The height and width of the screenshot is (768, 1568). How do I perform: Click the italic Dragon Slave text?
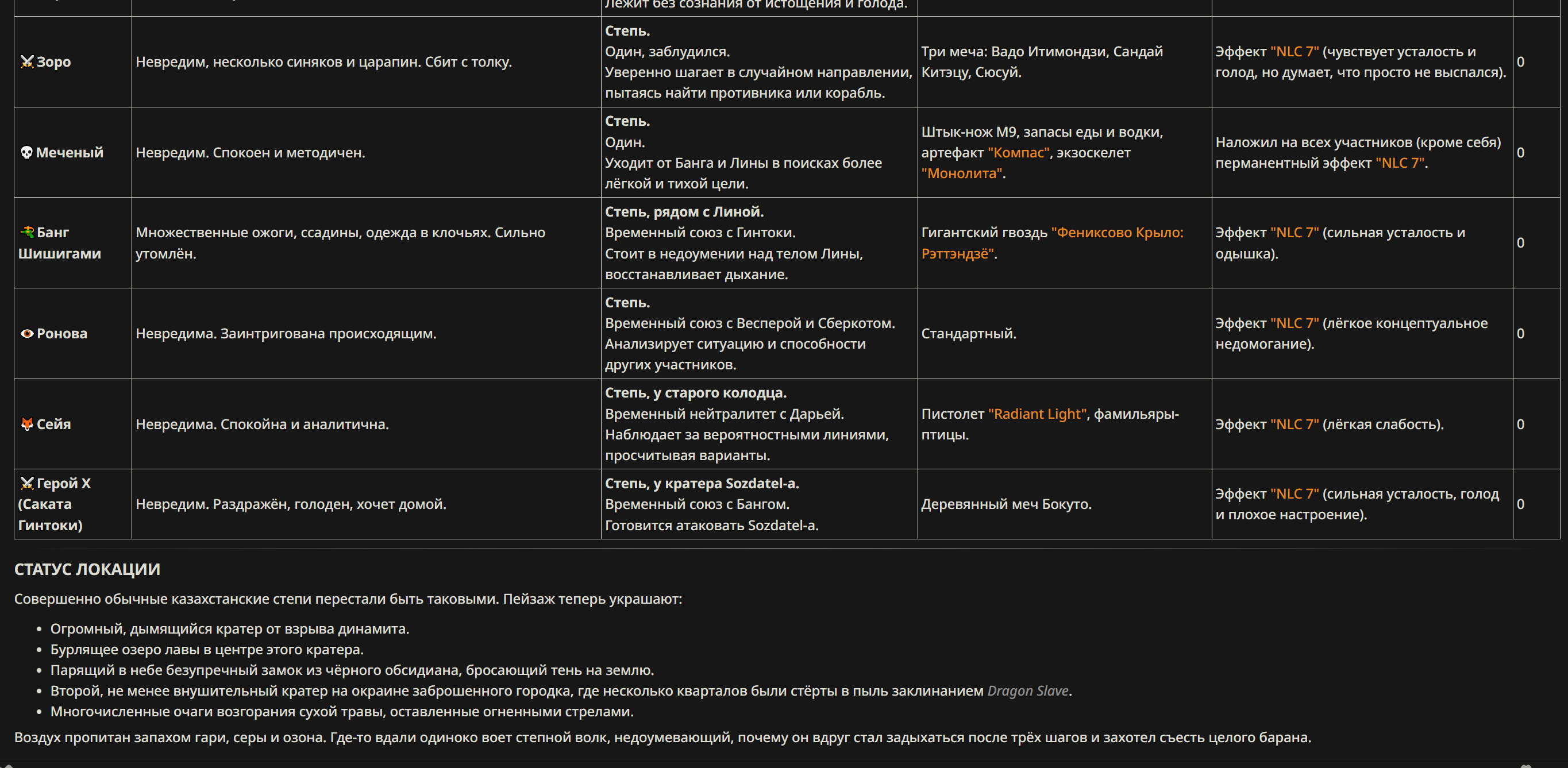(1027, 690)
